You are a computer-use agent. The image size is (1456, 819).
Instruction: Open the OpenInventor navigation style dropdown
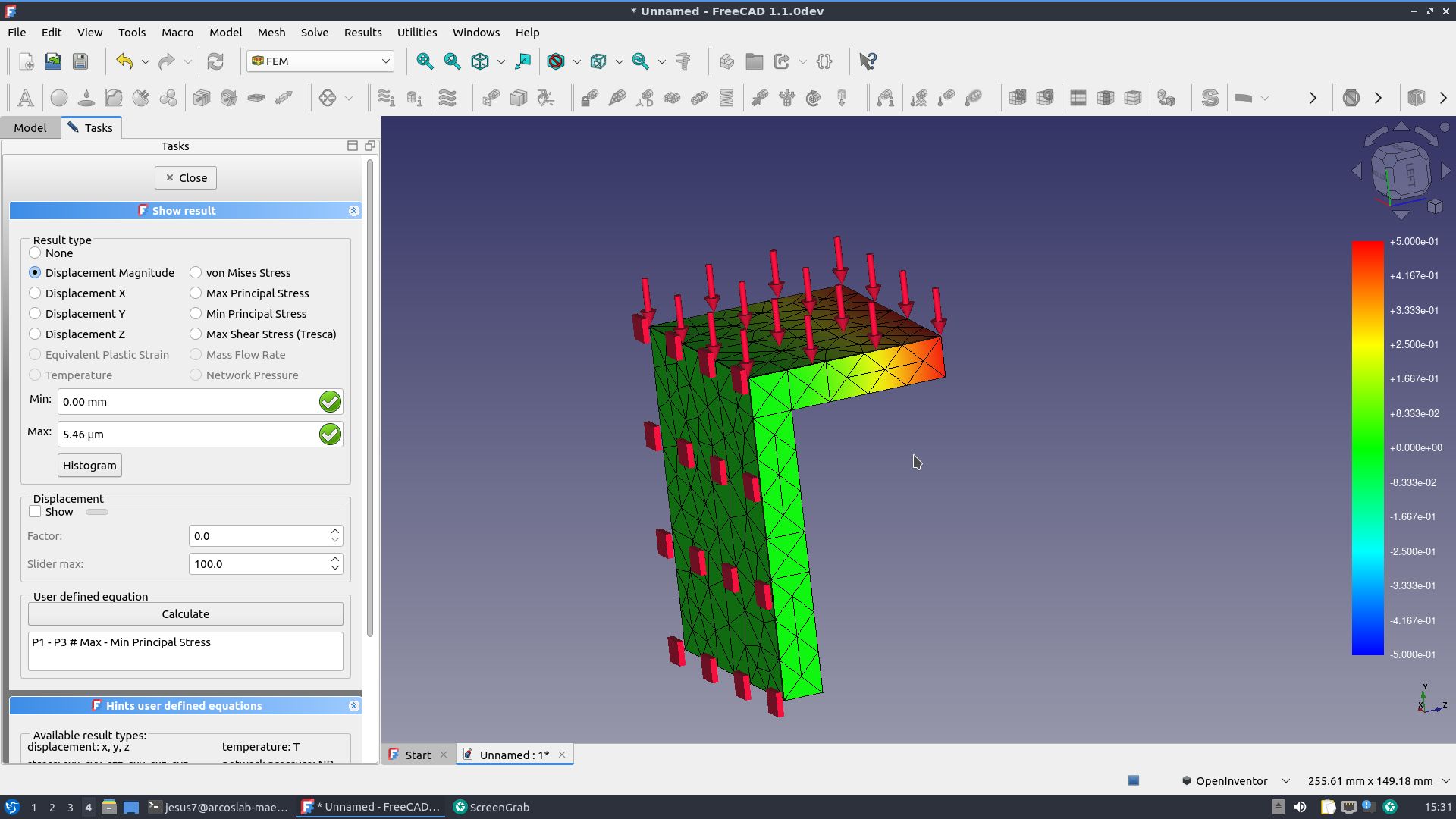pos(1235,781)
